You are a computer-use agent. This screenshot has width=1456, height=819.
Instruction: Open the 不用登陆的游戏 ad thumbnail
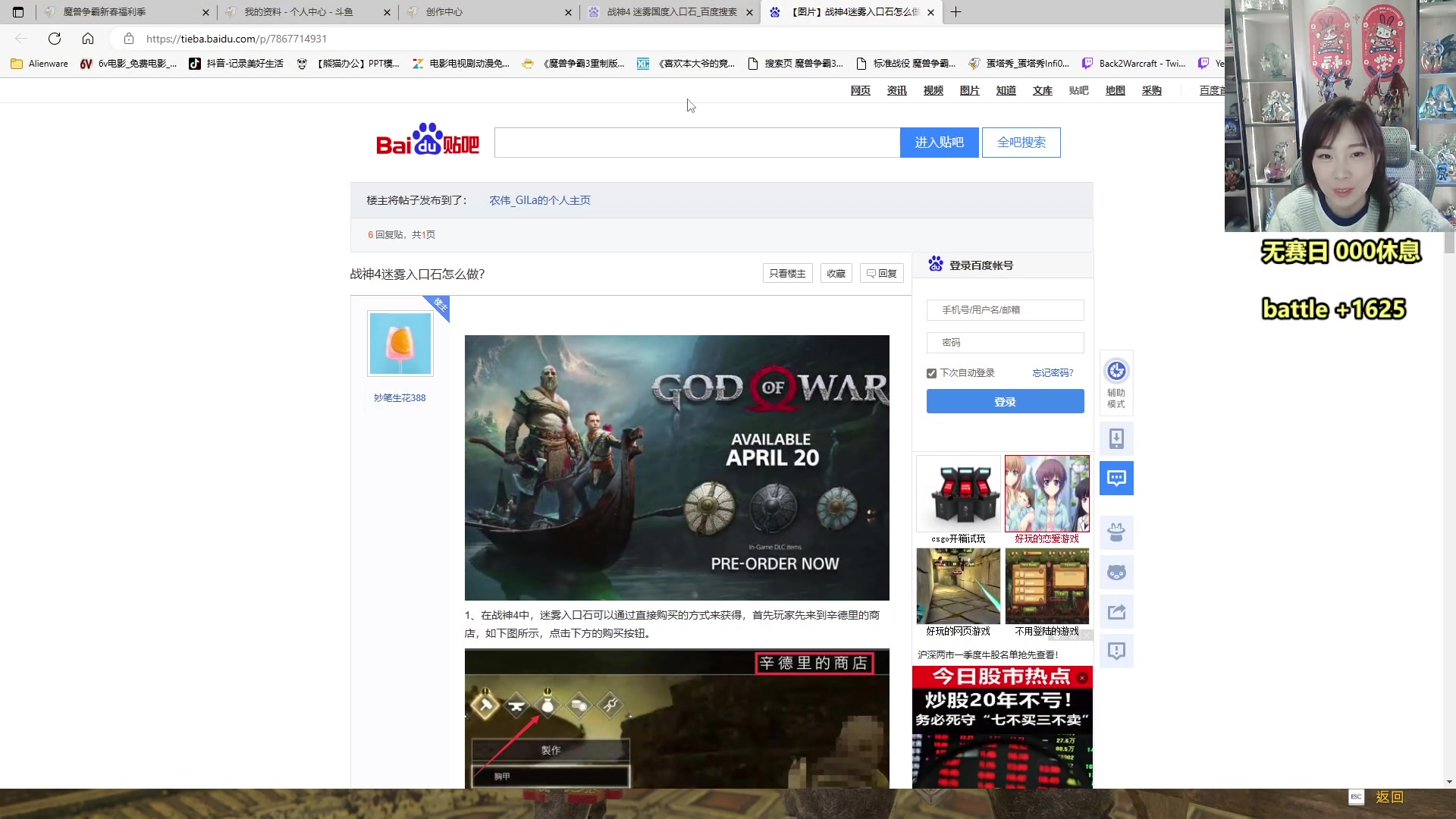coord(1046,587)
